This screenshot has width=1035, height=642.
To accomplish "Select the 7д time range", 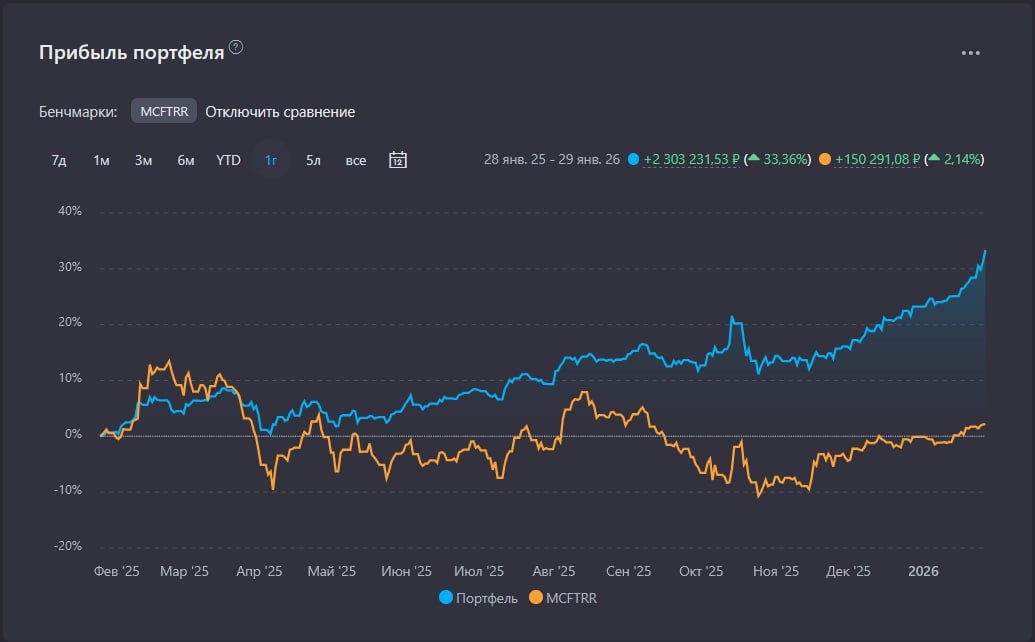I will [59, 160].
